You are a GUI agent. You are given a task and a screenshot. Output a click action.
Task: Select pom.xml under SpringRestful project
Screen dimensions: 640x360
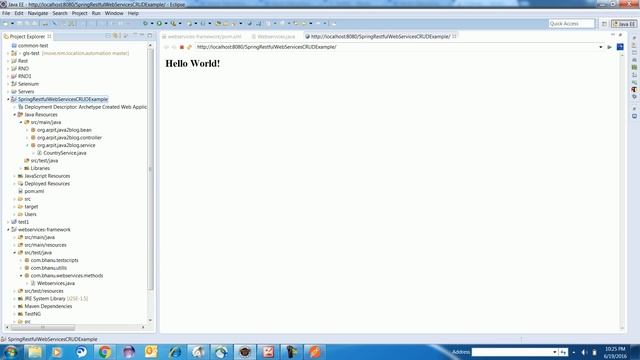click(34, 191)
